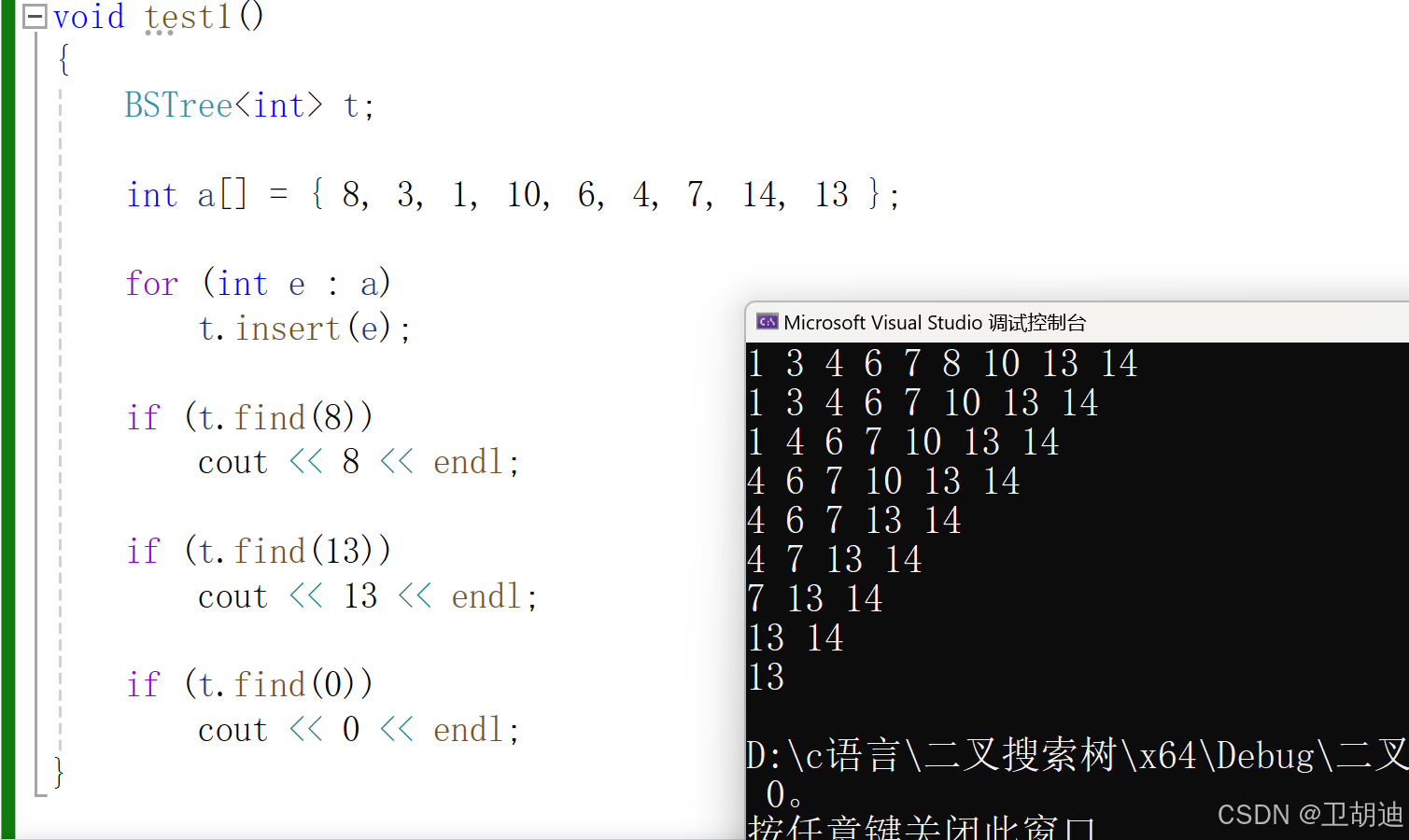Click console output line 1 4 6 7 10 13 14
1409x840 pixels.
click(x=904, y=442)
